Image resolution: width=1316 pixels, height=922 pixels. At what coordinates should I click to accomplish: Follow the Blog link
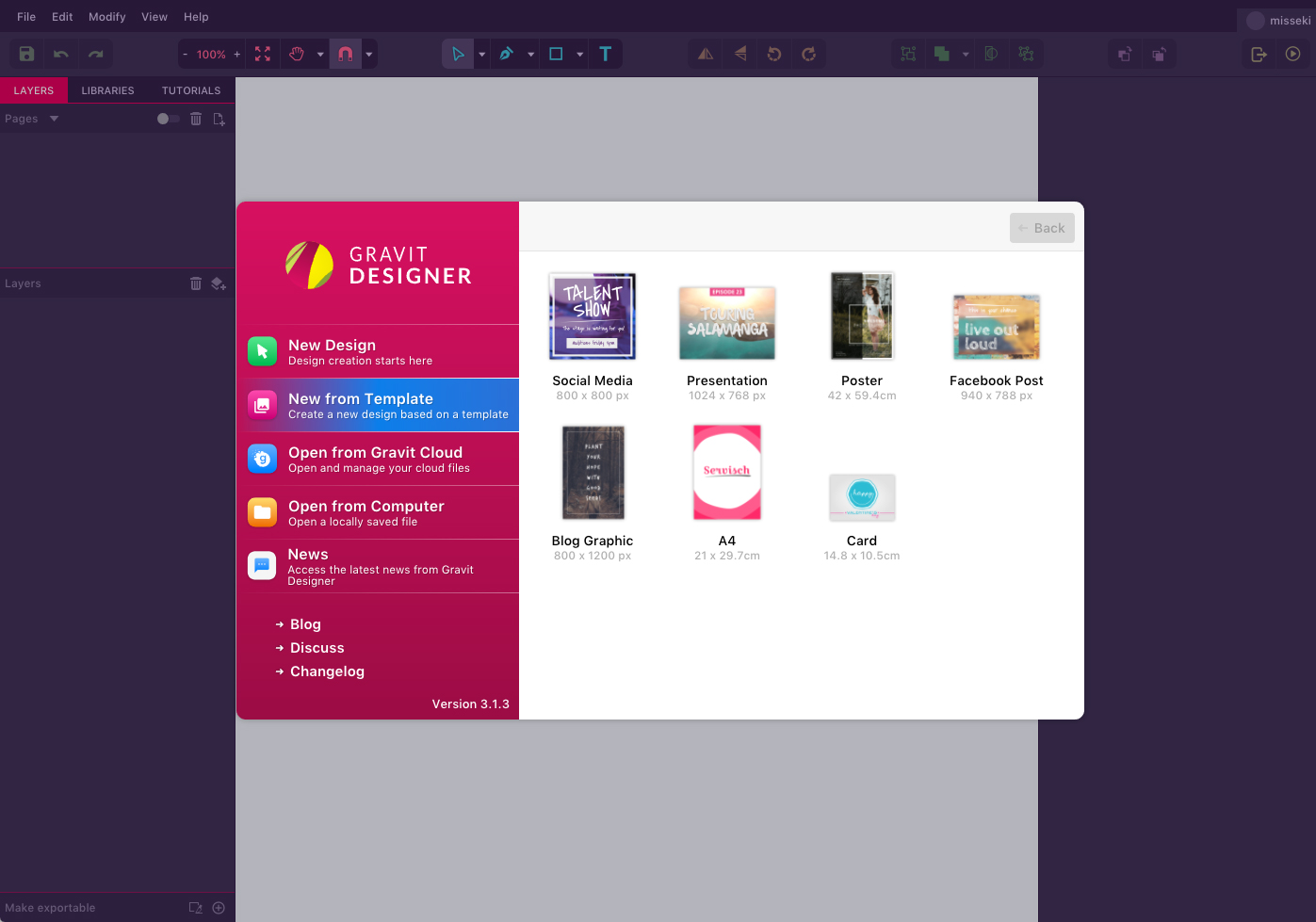(305, 624)
